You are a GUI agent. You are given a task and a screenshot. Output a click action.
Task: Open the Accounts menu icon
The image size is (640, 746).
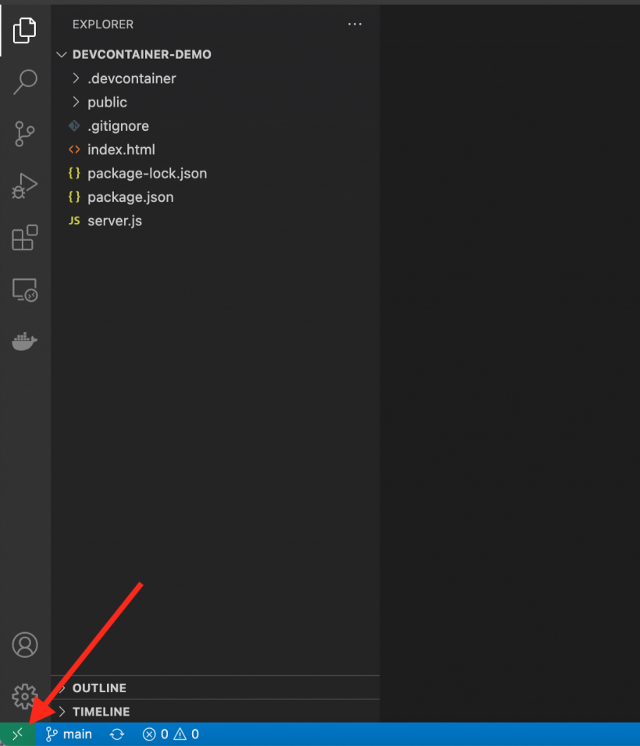(25, 645)
